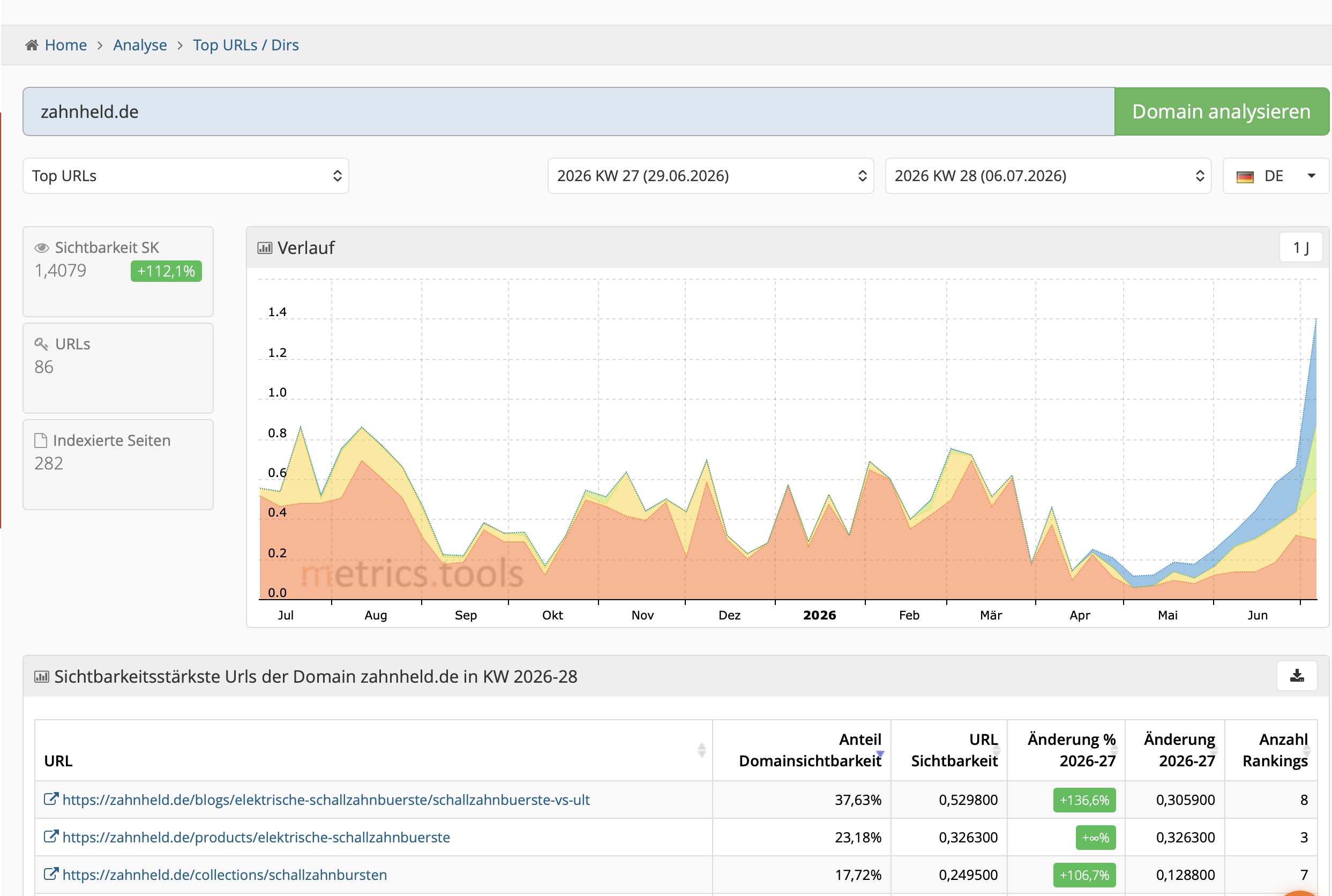Screen dimensions: 1332x896
Task: Open the products/elektrische-schallzahnbuerste URL link
Action: click(257, 838)
